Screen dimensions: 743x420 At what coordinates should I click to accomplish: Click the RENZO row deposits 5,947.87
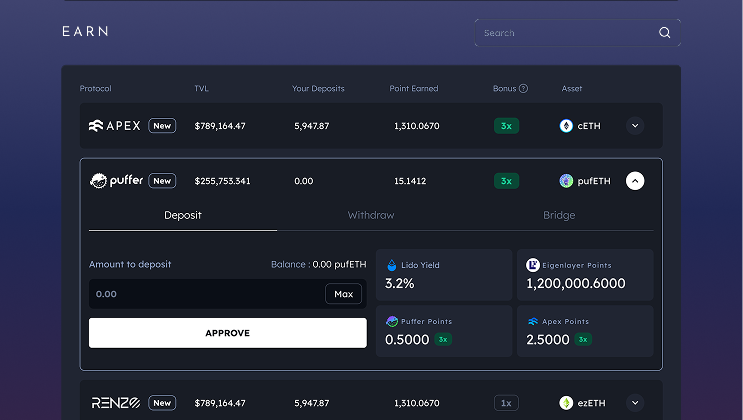311,403
